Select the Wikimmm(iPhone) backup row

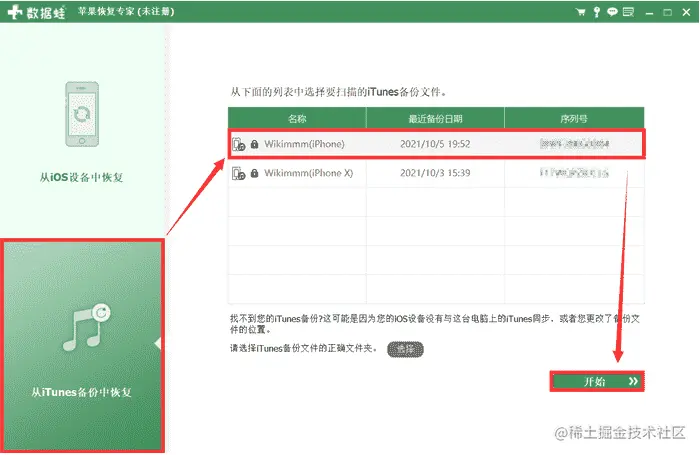pos(436,144)
